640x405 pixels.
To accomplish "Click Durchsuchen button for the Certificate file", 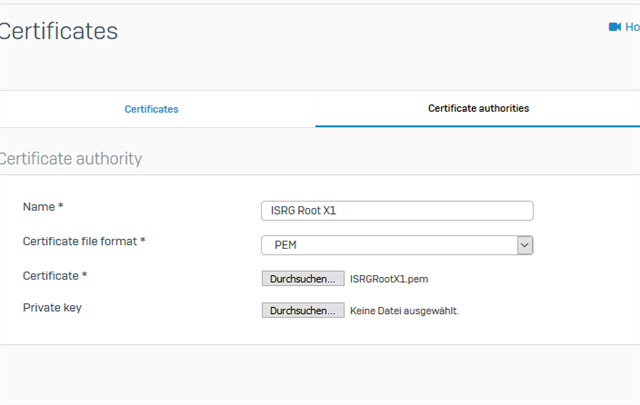I will point(303,279).
